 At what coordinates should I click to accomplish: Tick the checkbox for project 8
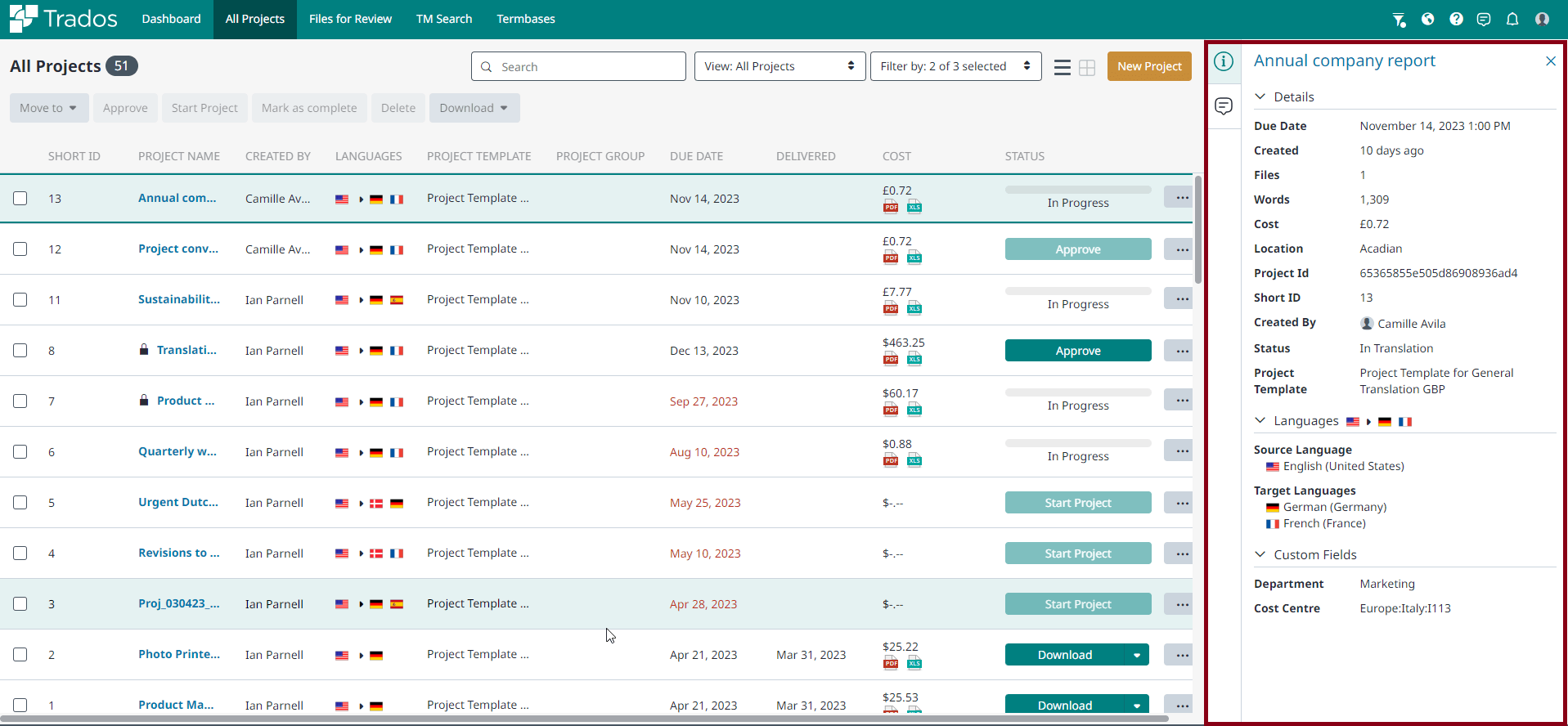click(20, 351)
